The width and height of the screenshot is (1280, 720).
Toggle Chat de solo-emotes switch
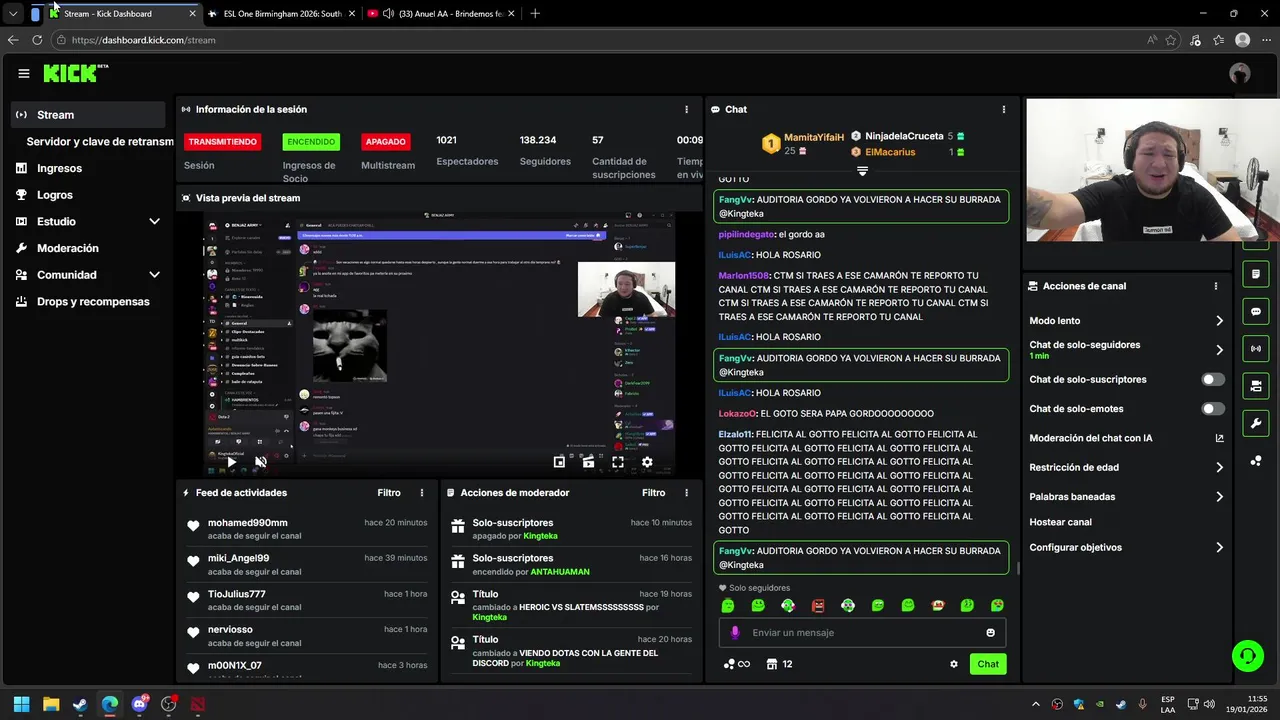(1213, 409)
